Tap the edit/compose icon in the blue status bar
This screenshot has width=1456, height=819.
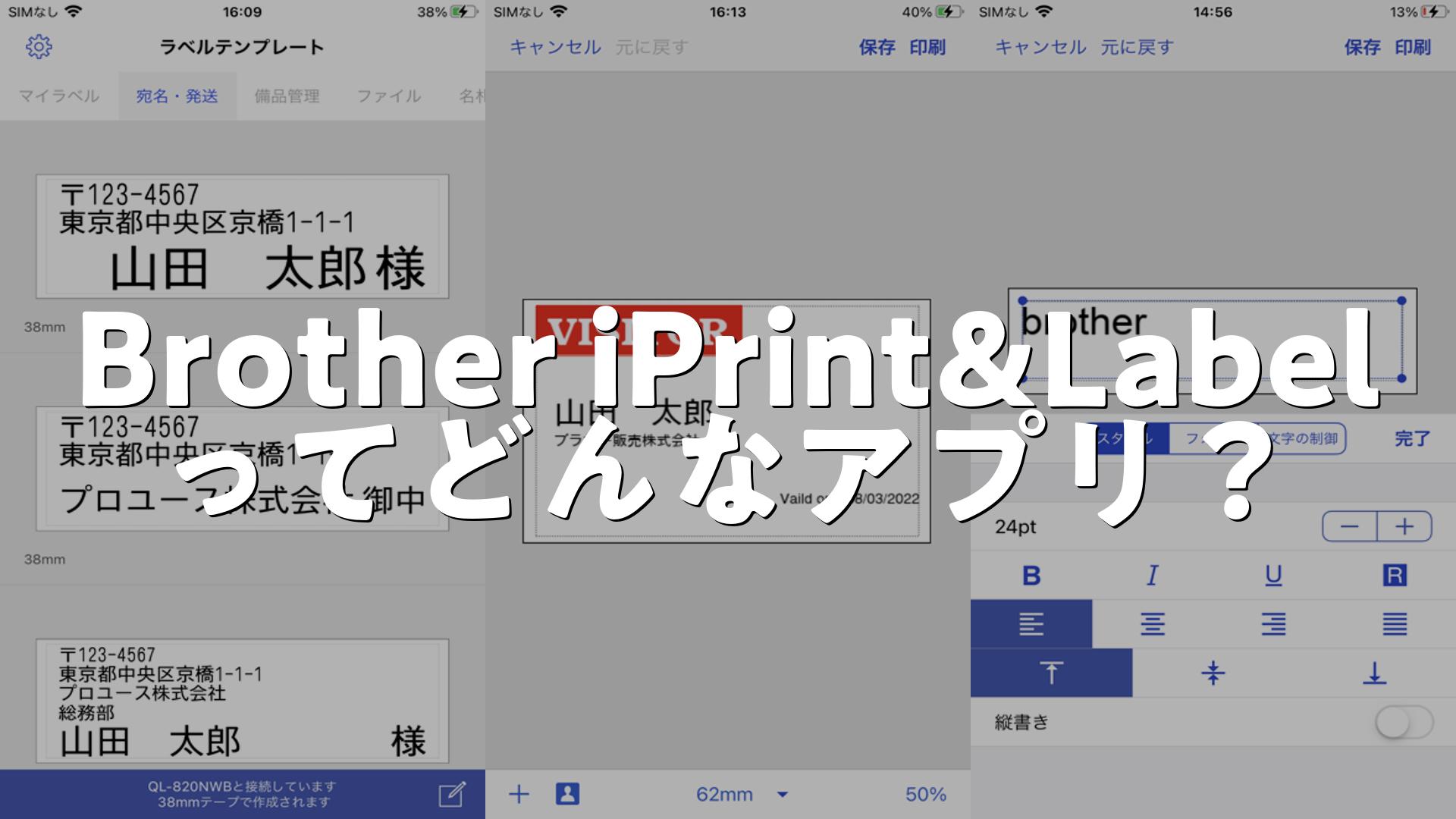pos(452,794)
